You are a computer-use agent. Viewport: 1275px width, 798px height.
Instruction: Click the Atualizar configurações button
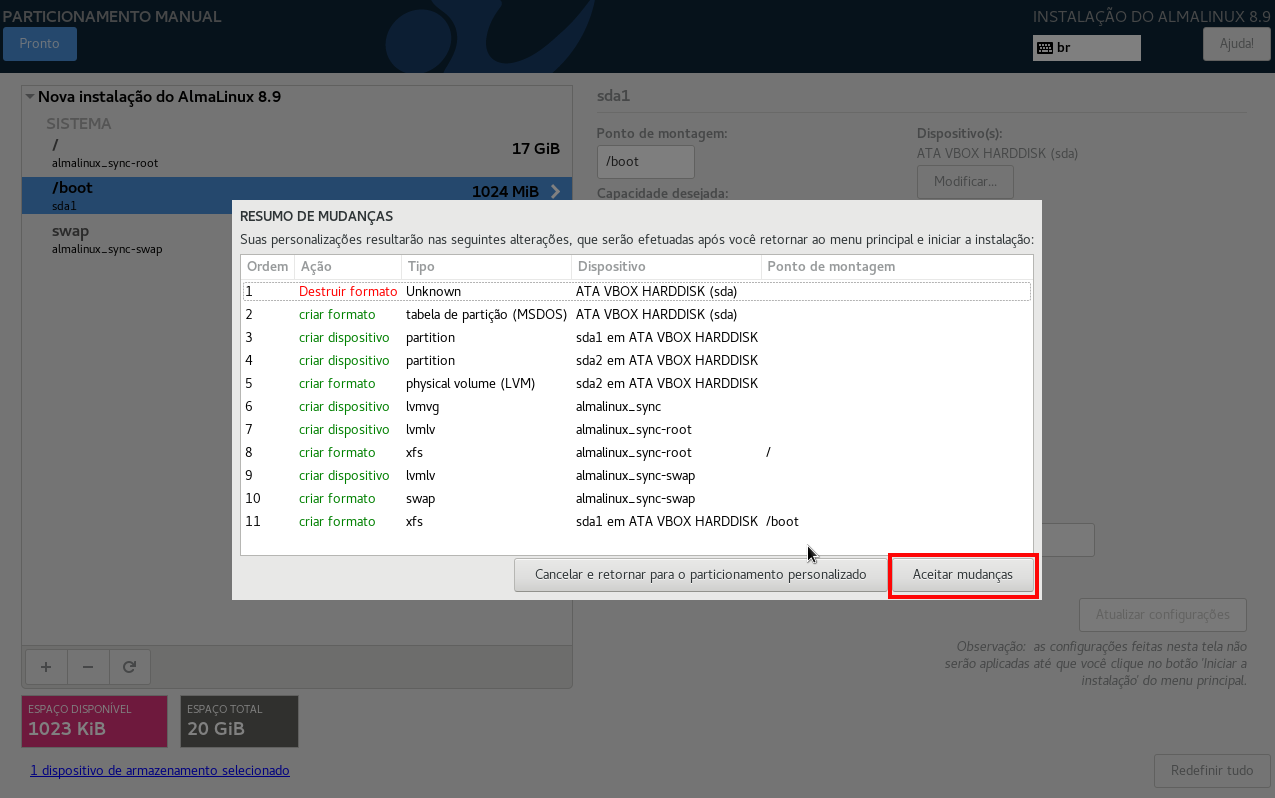pyautogui.click(x=1162, y=615)
